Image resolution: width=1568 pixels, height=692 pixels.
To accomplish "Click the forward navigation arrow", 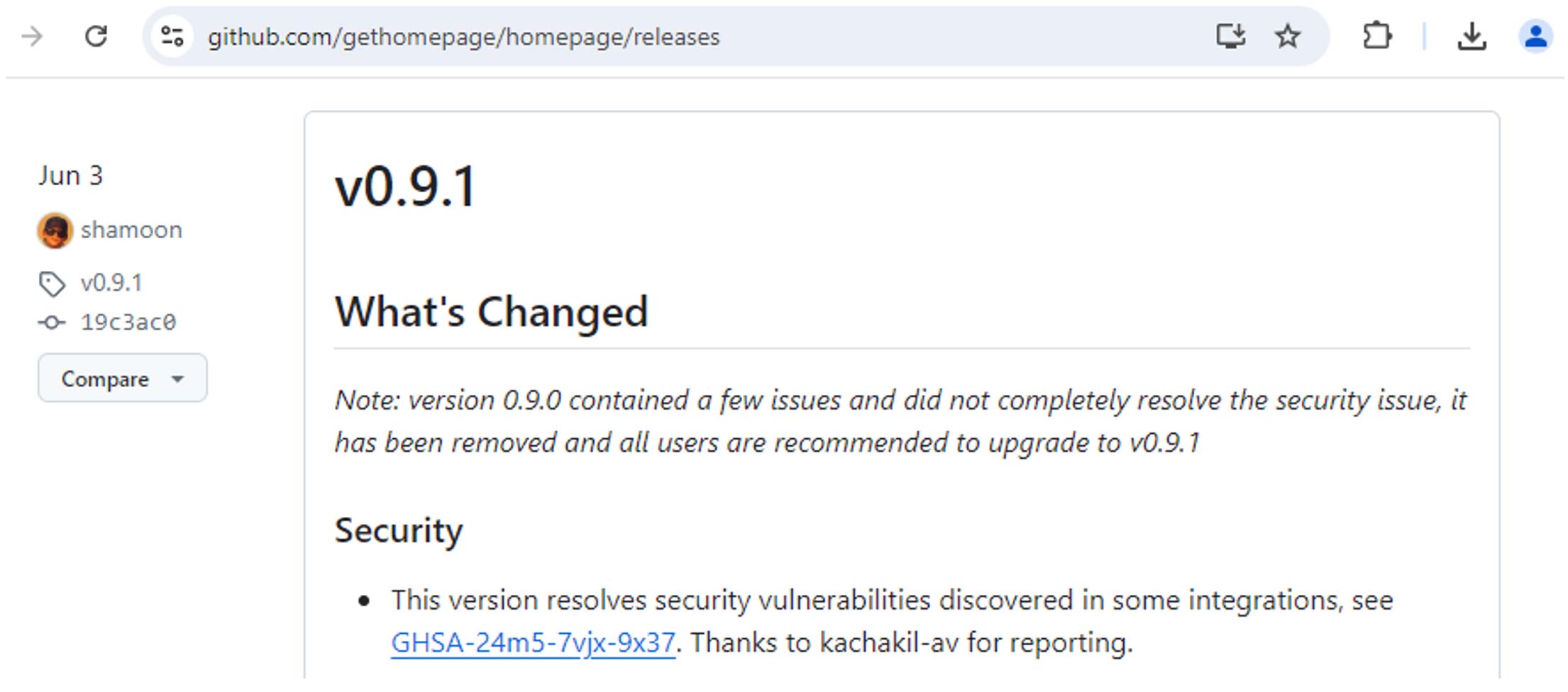I will pos(31,37).
